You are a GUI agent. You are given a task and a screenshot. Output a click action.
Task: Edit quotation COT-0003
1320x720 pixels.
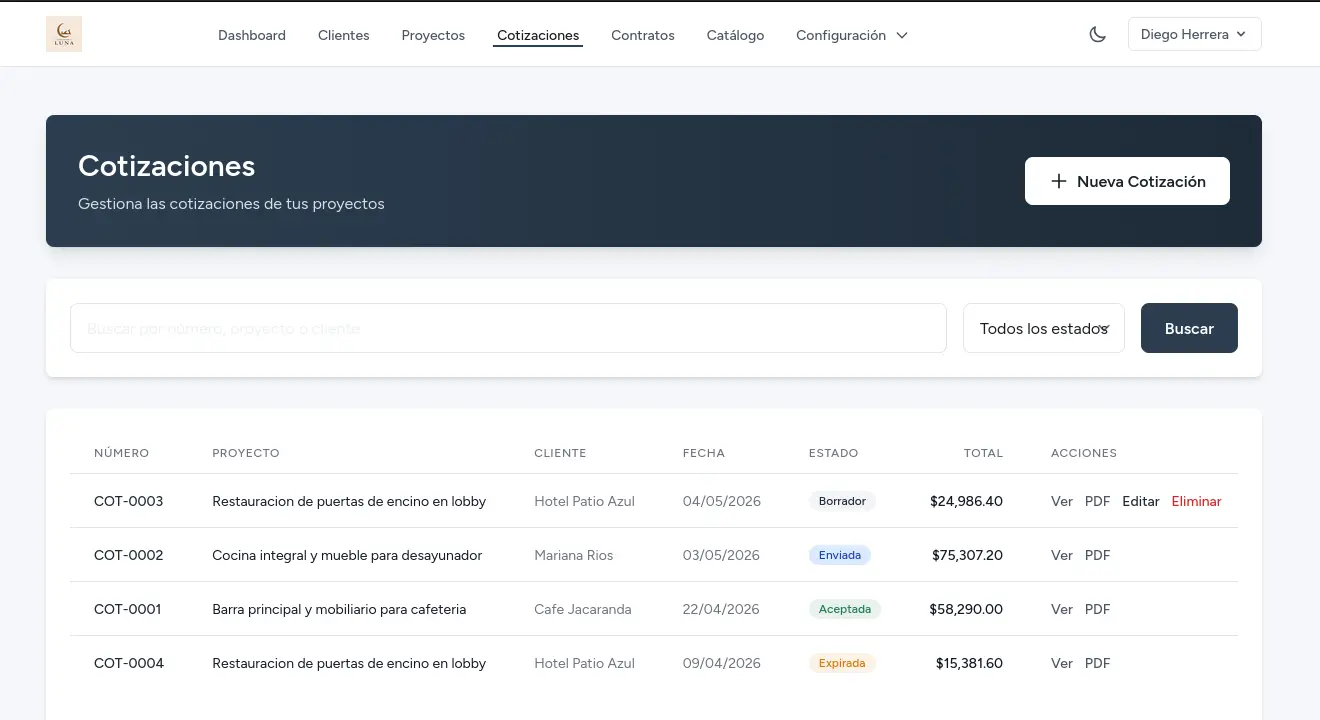[x=1140, y=501]
